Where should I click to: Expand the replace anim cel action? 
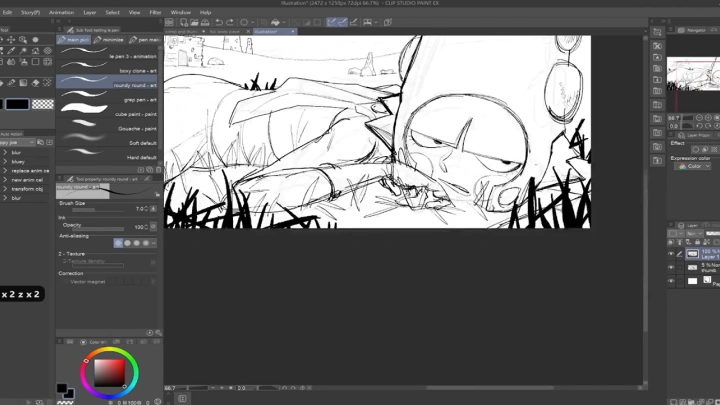pos(5,171)
